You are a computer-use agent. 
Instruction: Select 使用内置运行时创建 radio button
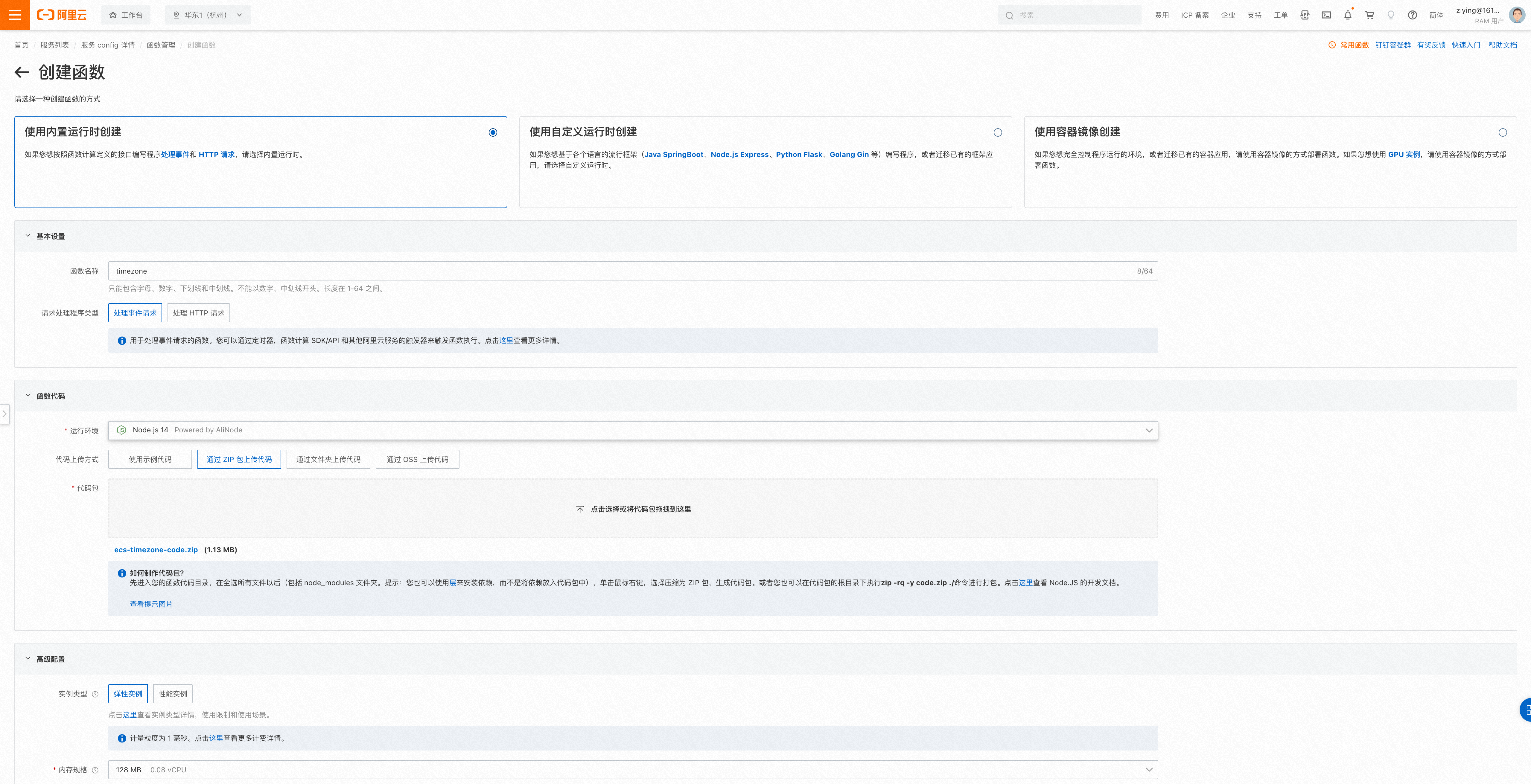click(493, 132)
